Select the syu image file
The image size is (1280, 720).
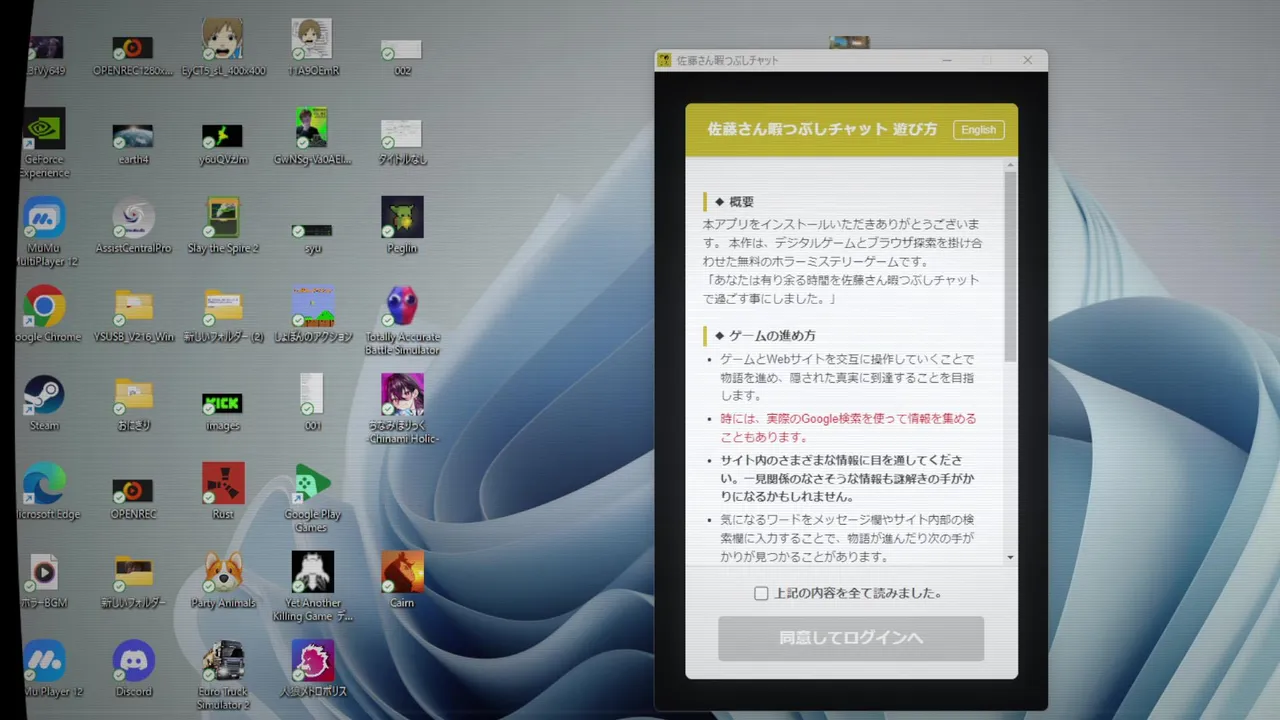(312, 231)
